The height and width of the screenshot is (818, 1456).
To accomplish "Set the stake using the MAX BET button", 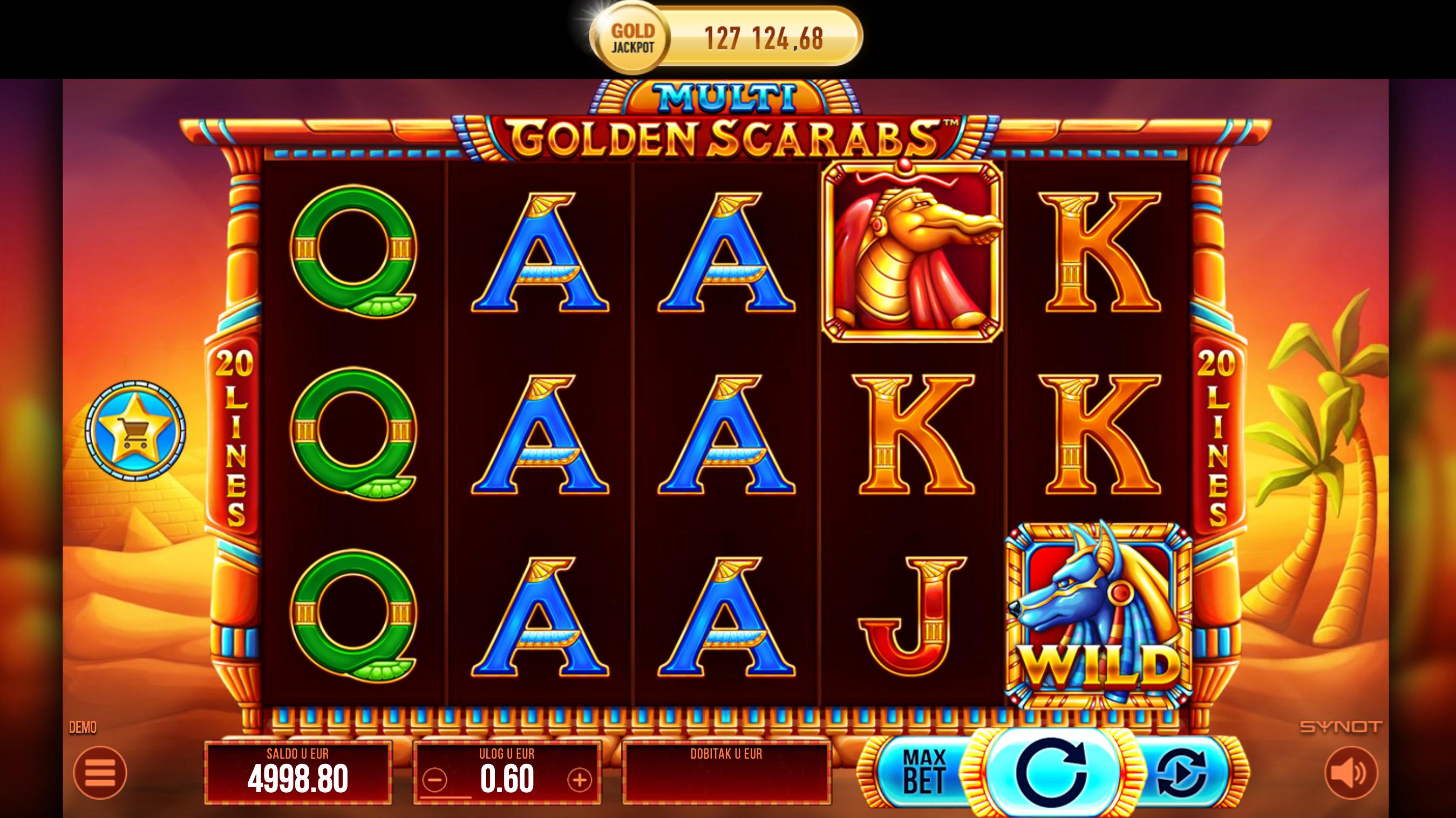I will (x=924, y=772).
